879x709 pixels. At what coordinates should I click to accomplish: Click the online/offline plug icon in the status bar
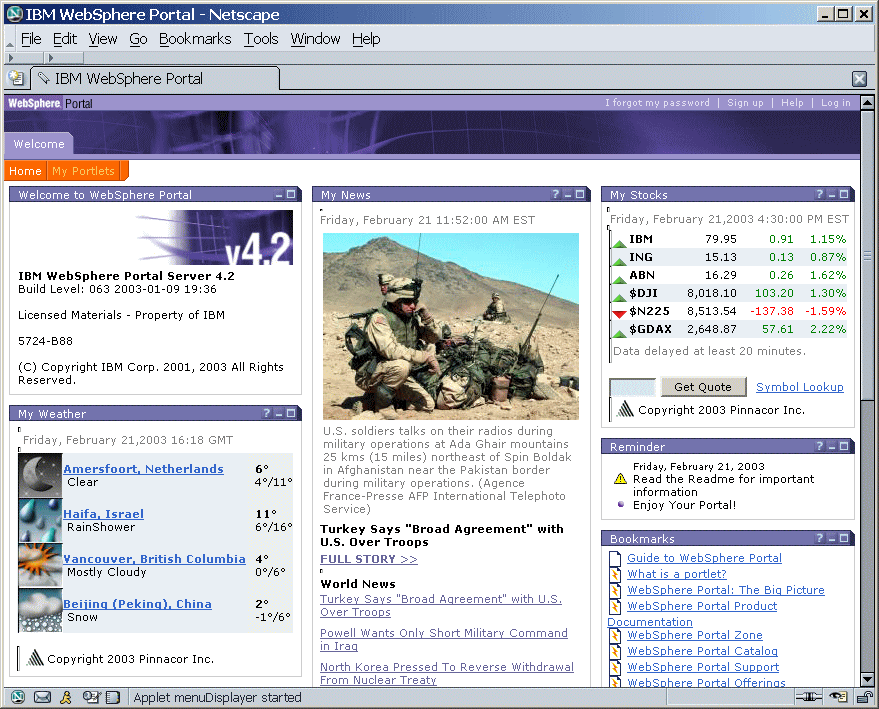808,697
